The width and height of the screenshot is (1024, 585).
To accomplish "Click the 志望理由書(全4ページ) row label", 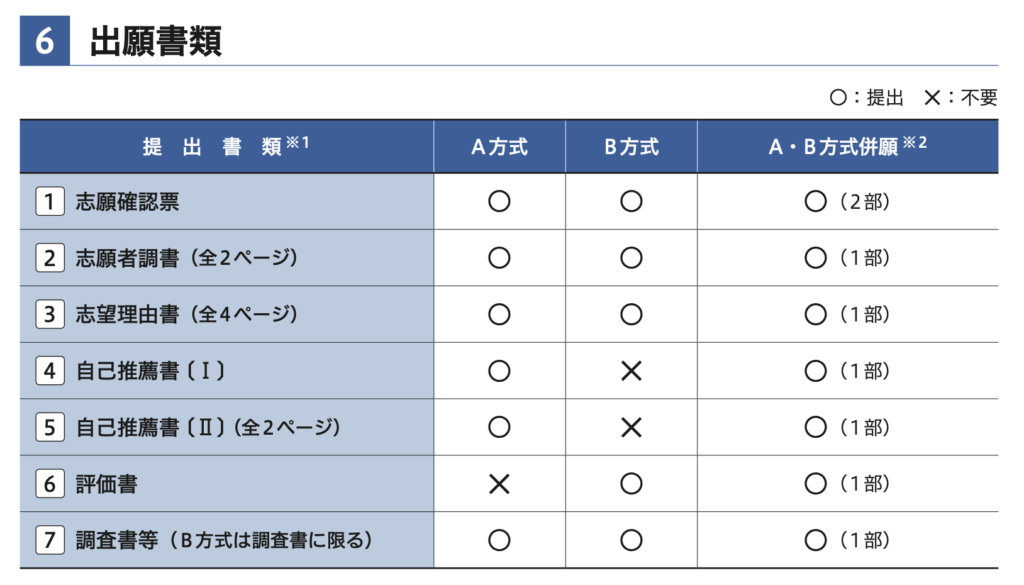I will tap(187, 314).
